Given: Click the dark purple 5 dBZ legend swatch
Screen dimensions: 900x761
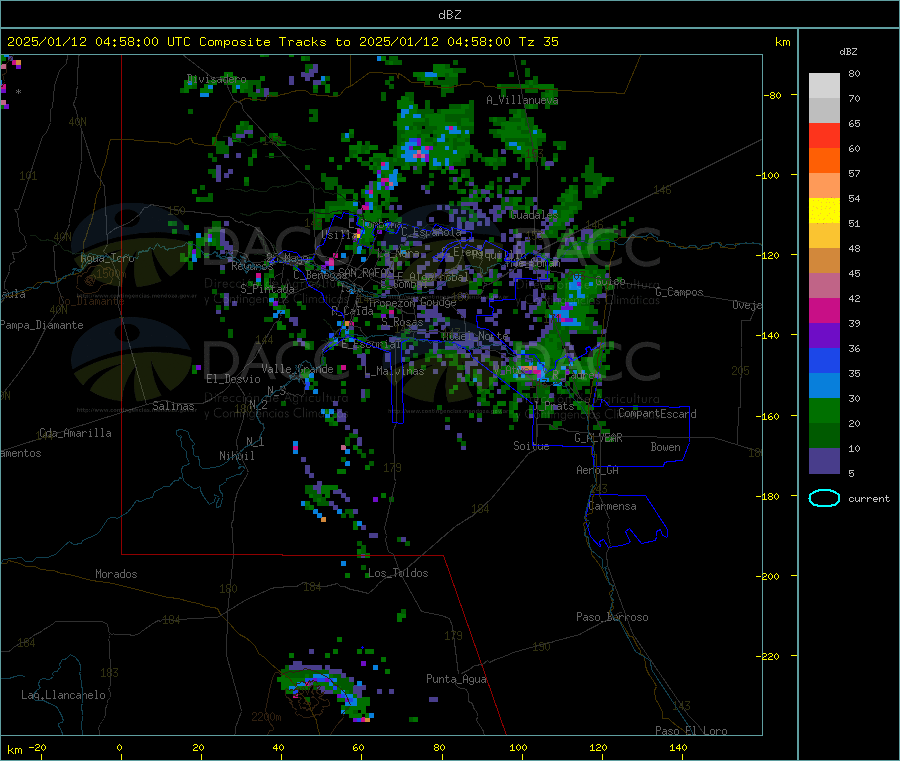Looking at the screenshot, I should point(824,461).
